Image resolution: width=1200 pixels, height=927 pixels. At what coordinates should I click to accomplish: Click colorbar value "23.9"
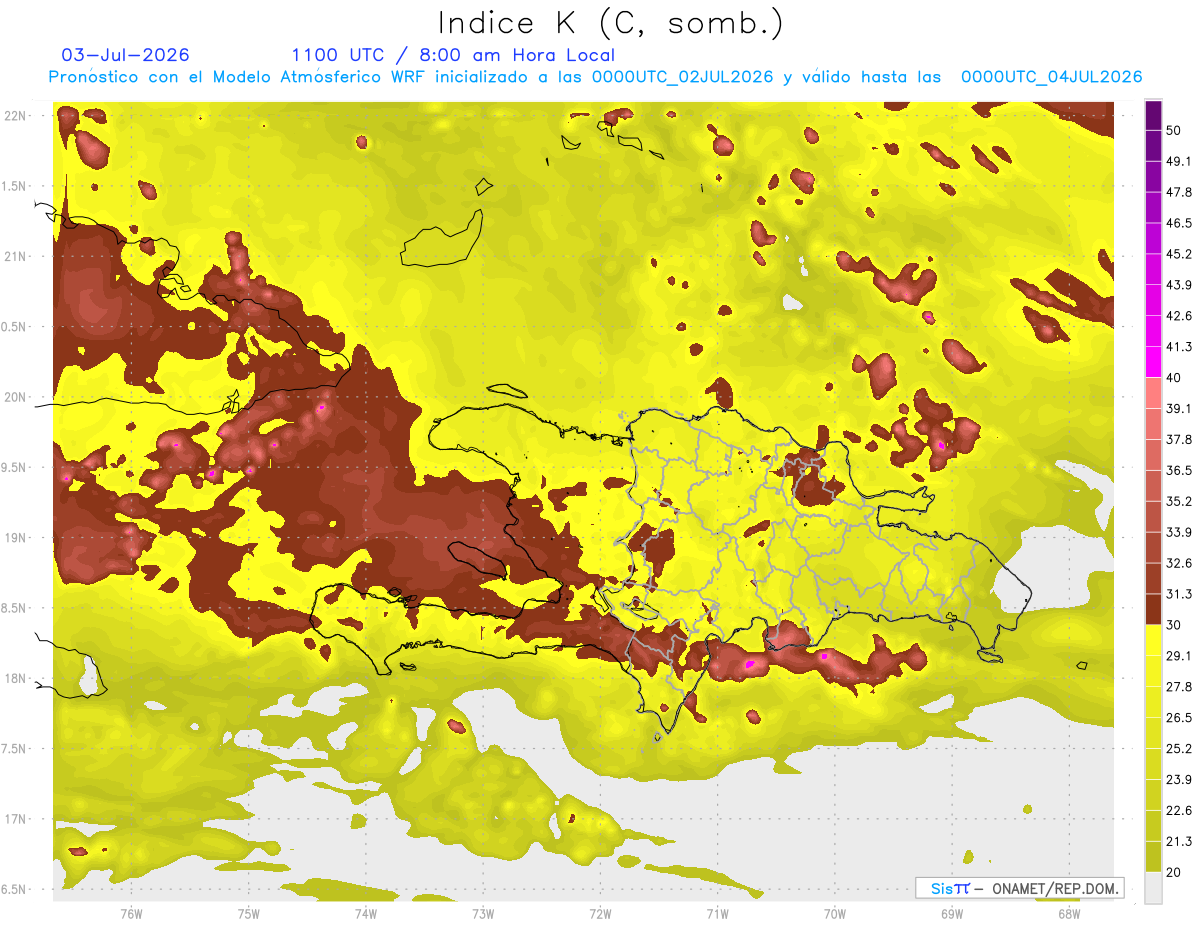coord(1179,780)
